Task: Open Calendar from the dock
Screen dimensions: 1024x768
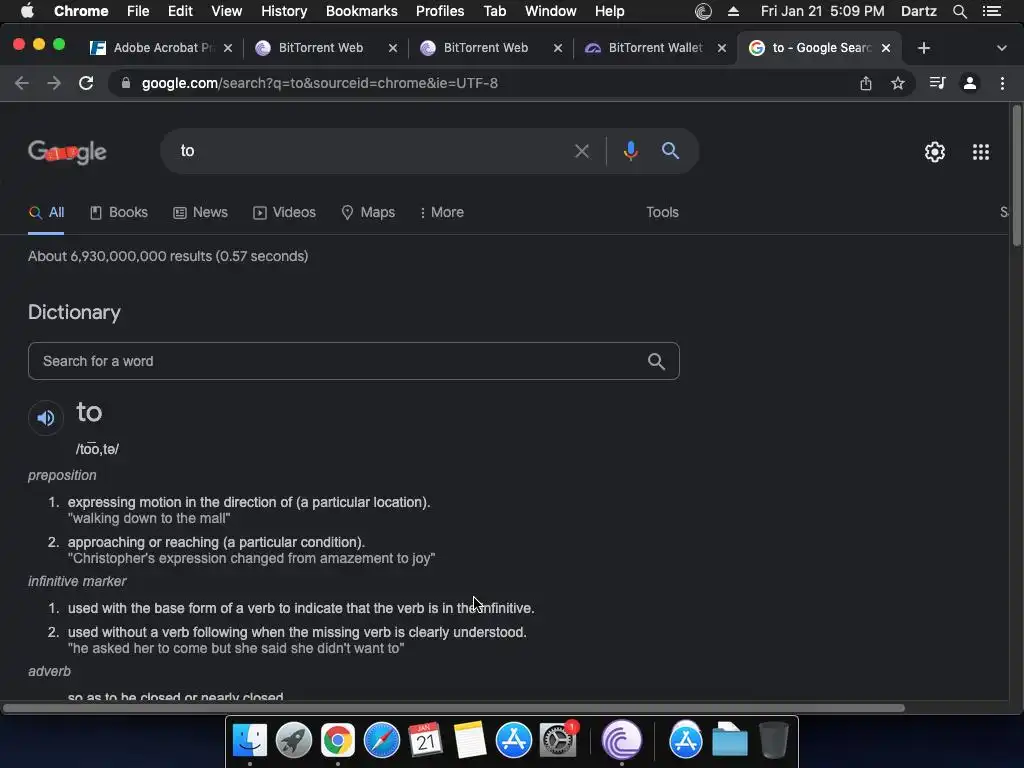Action: click(425, 740)
